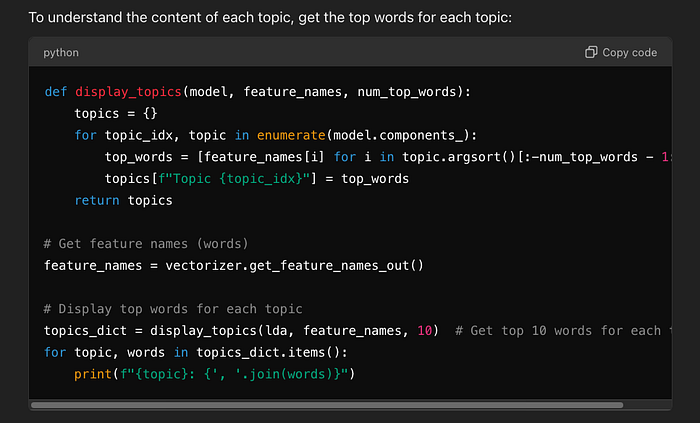Click the green f"Topic {topic_idx}" string
Image resolution: width=700 pixels, height=423 pixels.
coord(234,178)
